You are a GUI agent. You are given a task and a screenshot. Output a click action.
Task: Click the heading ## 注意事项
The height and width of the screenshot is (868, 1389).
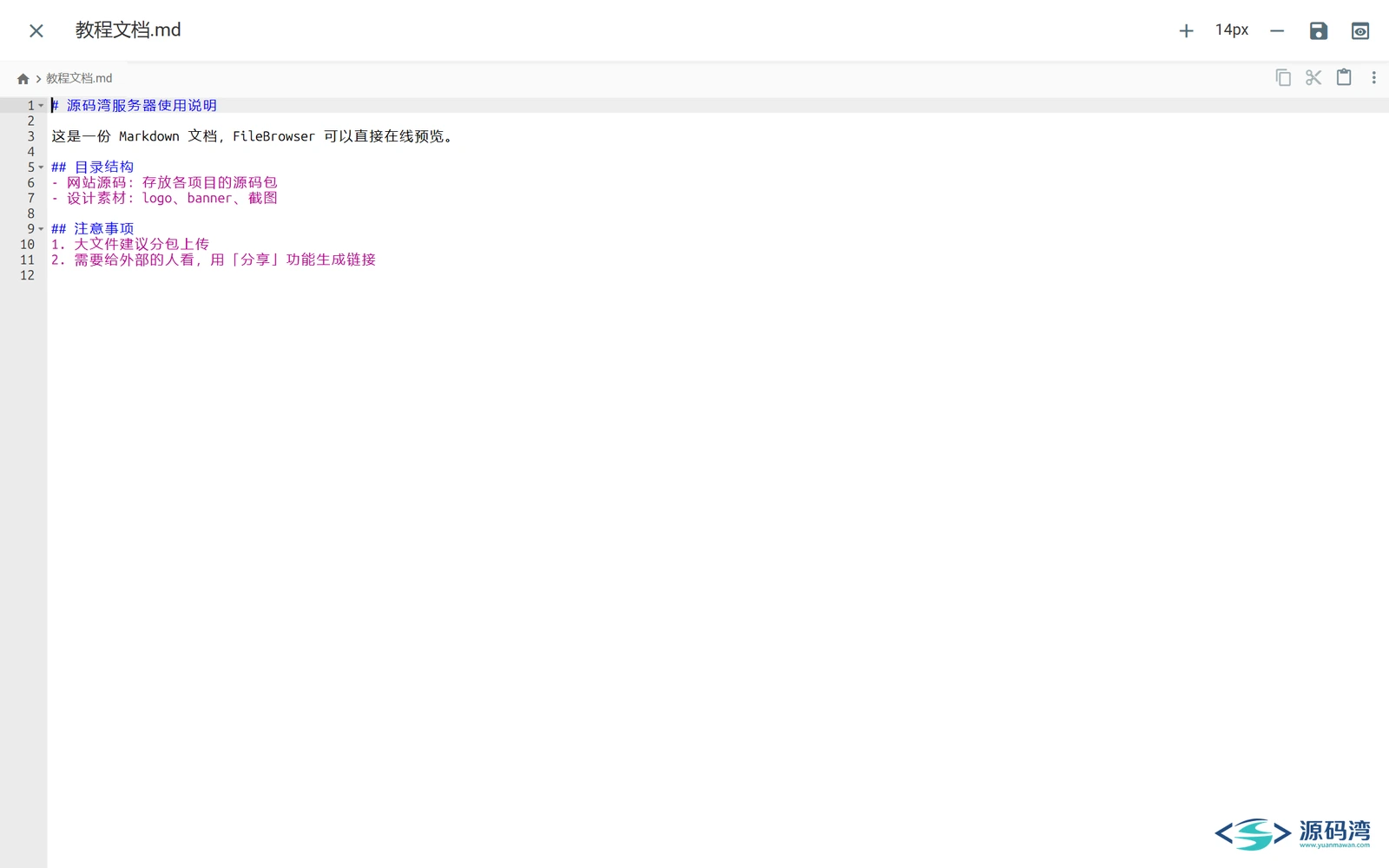point(92,229)
